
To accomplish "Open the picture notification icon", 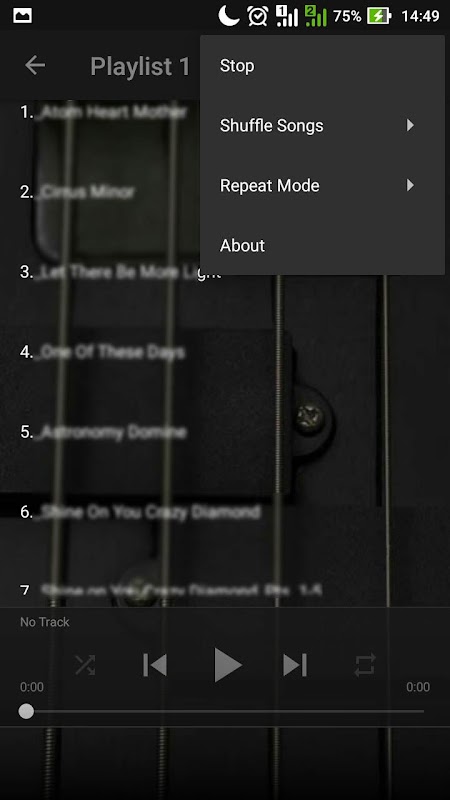I will tap(22, 15).
